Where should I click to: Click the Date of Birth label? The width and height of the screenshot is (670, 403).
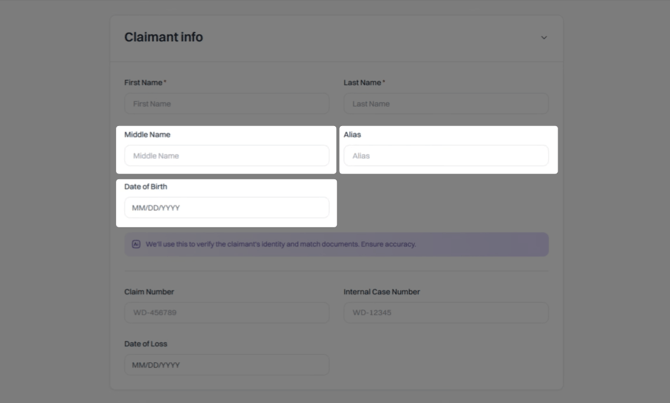pos(146,186)
